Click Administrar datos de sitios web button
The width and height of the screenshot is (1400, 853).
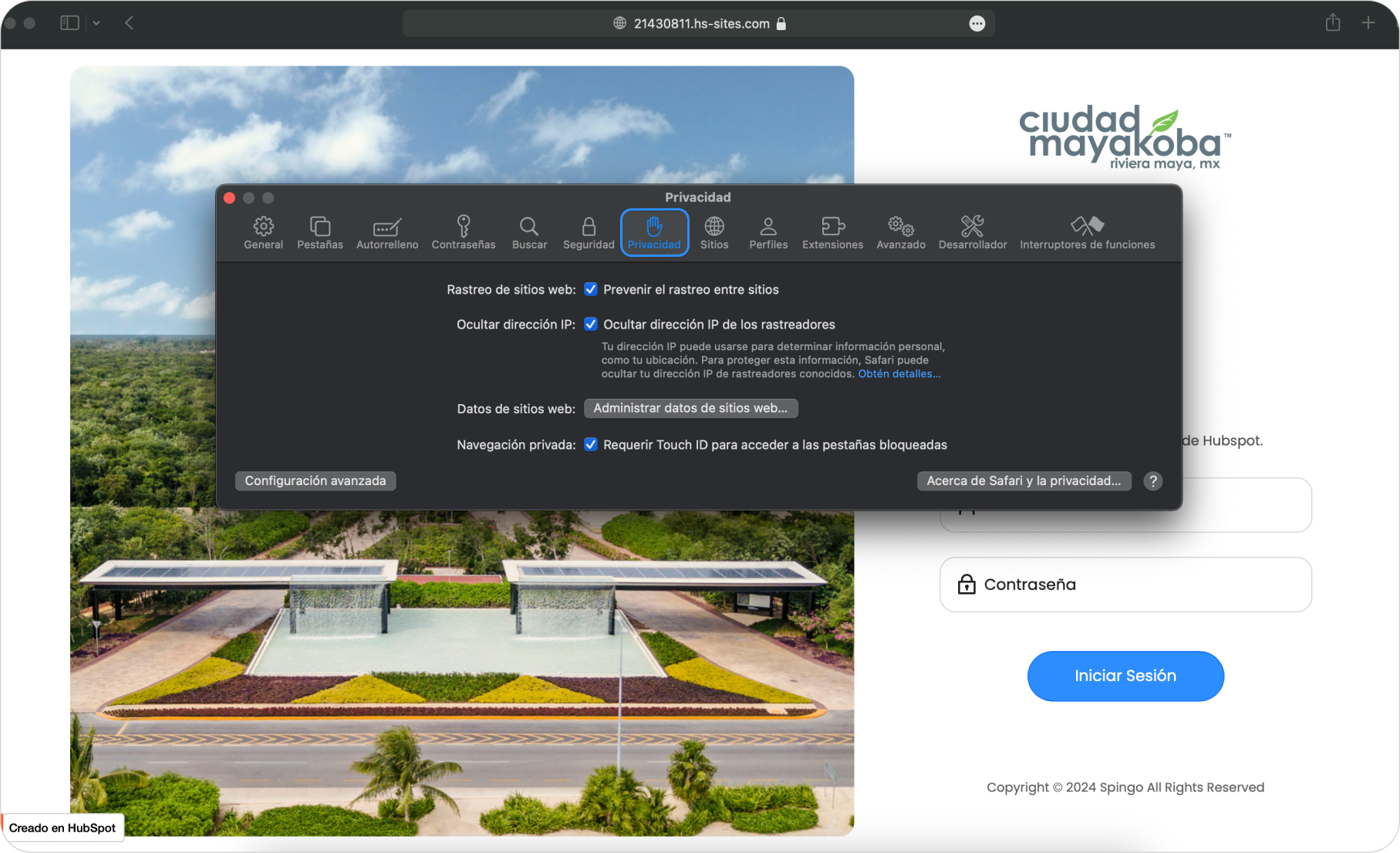(x=690, y=408)
